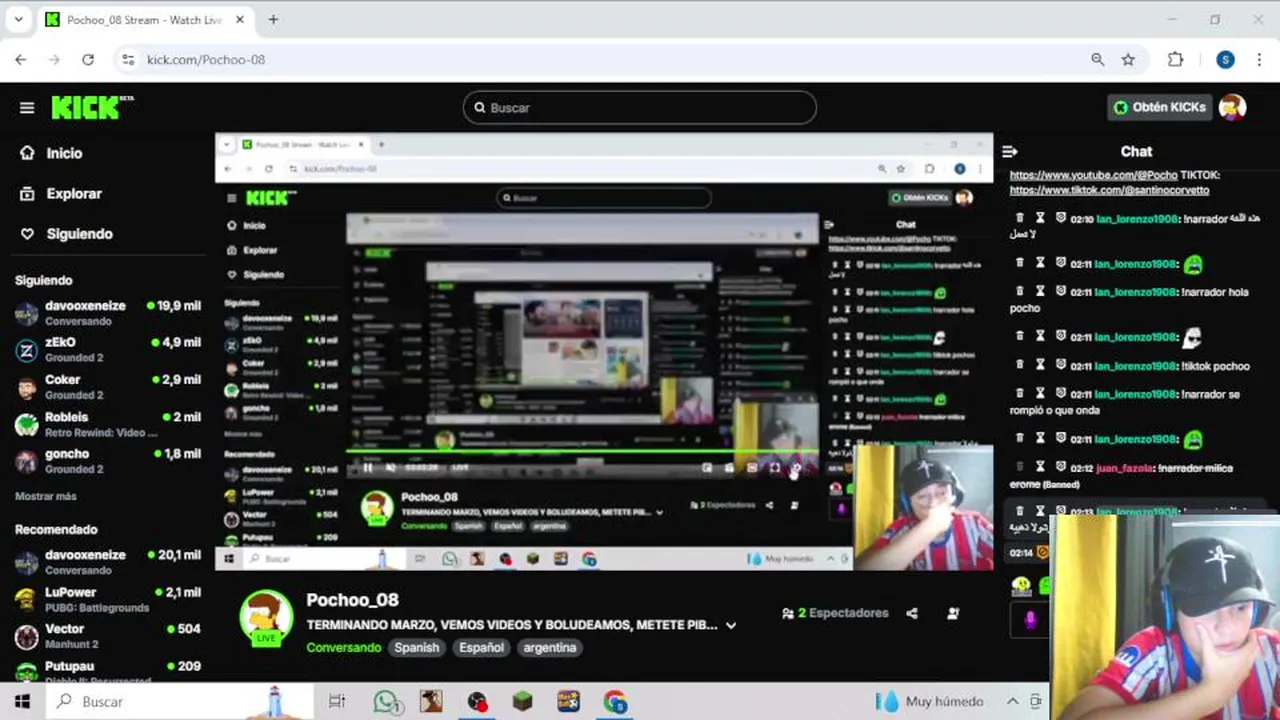Go back in the browser
This screenshot has width=1280, height=720.
[x=21, y=60]
